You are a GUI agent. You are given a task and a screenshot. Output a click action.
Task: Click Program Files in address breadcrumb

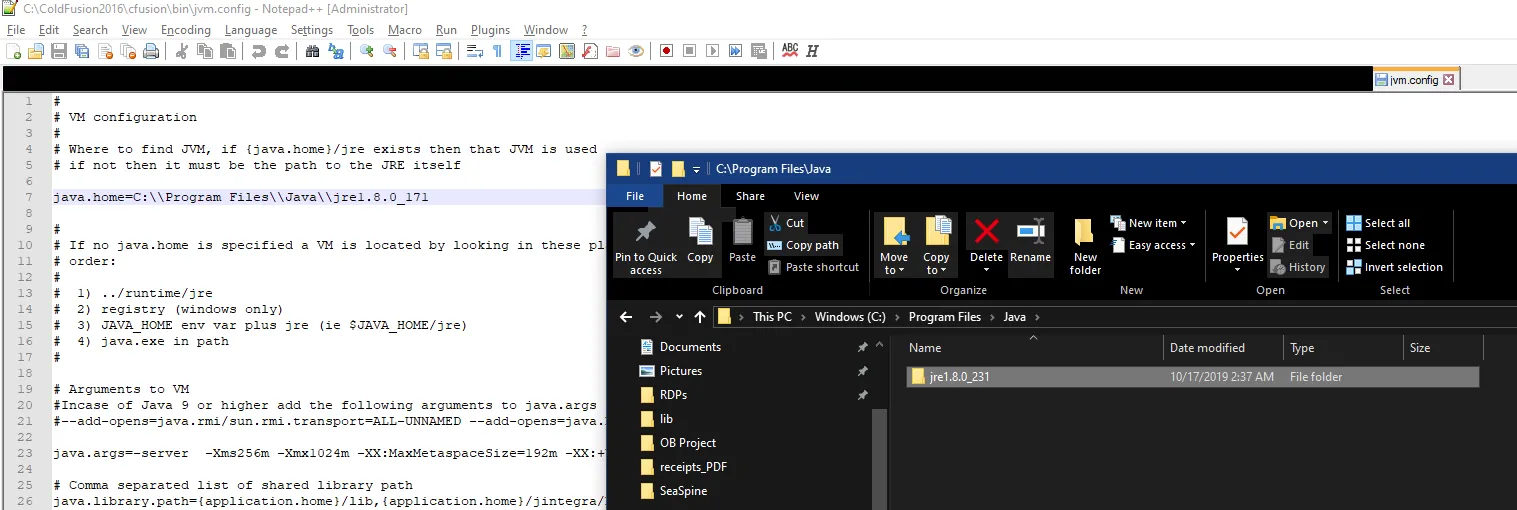click(x=945, y=317)
